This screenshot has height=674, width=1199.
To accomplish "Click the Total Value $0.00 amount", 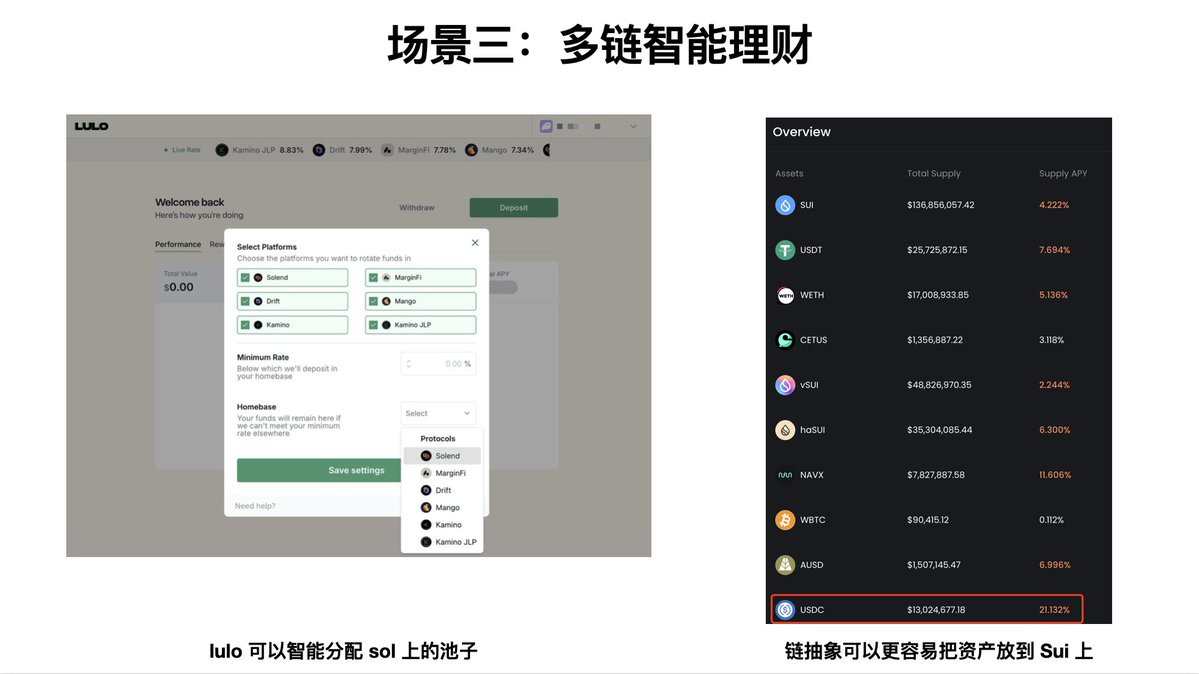I will coord(179,288).
